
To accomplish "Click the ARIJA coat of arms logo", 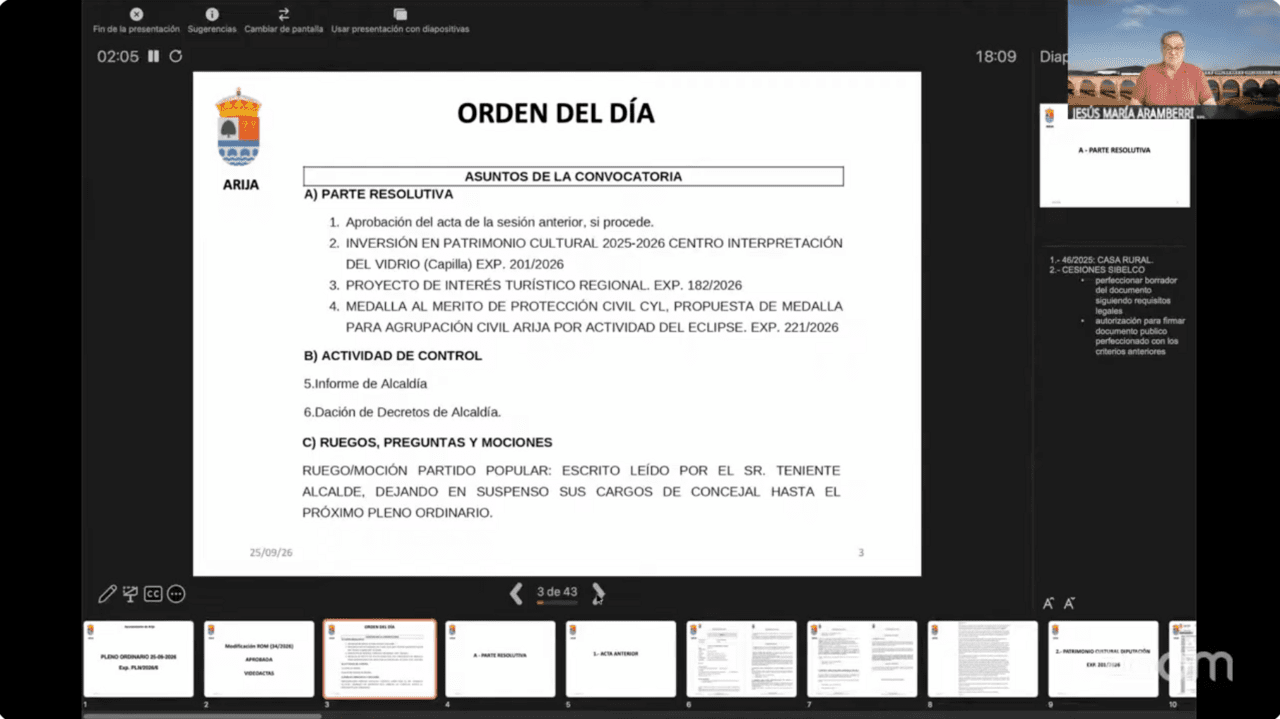I will 238,127.
